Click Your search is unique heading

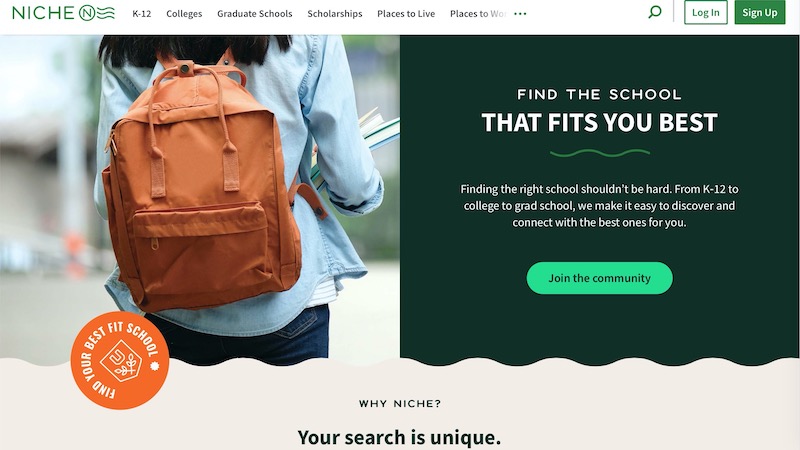[399, 438]
